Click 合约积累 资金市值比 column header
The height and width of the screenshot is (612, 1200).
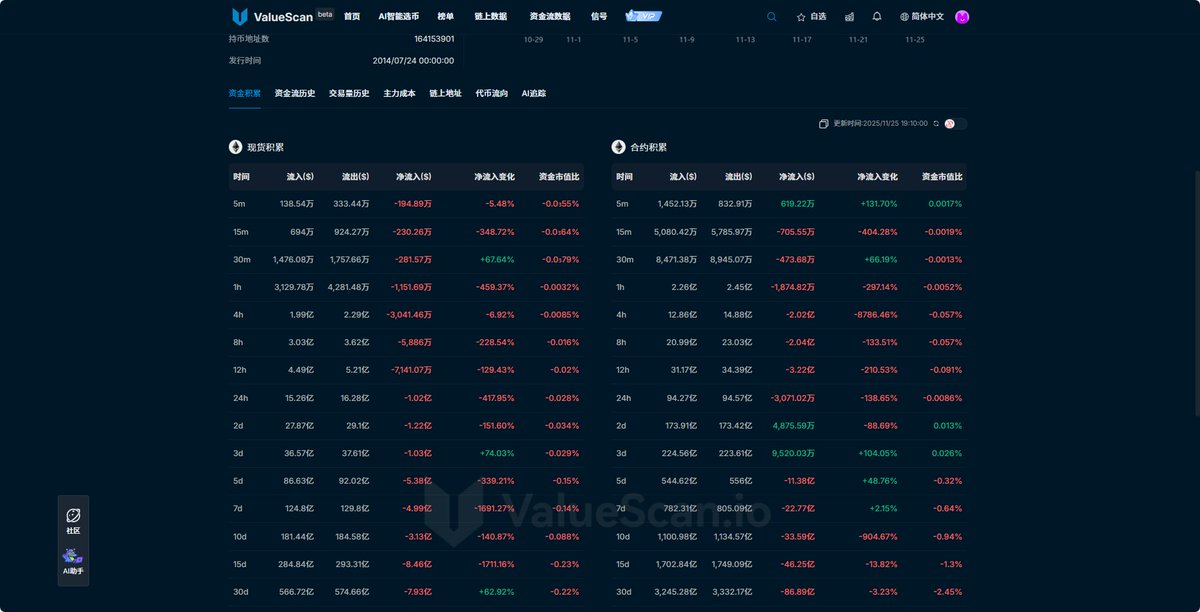pos(942,177)
